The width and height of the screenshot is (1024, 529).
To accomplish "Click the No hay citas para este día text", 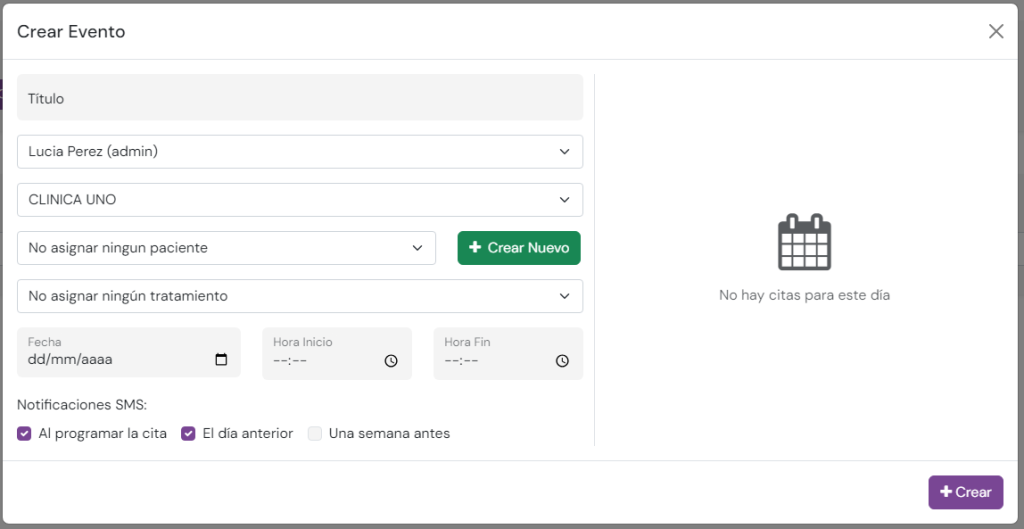I will point(804,295).
